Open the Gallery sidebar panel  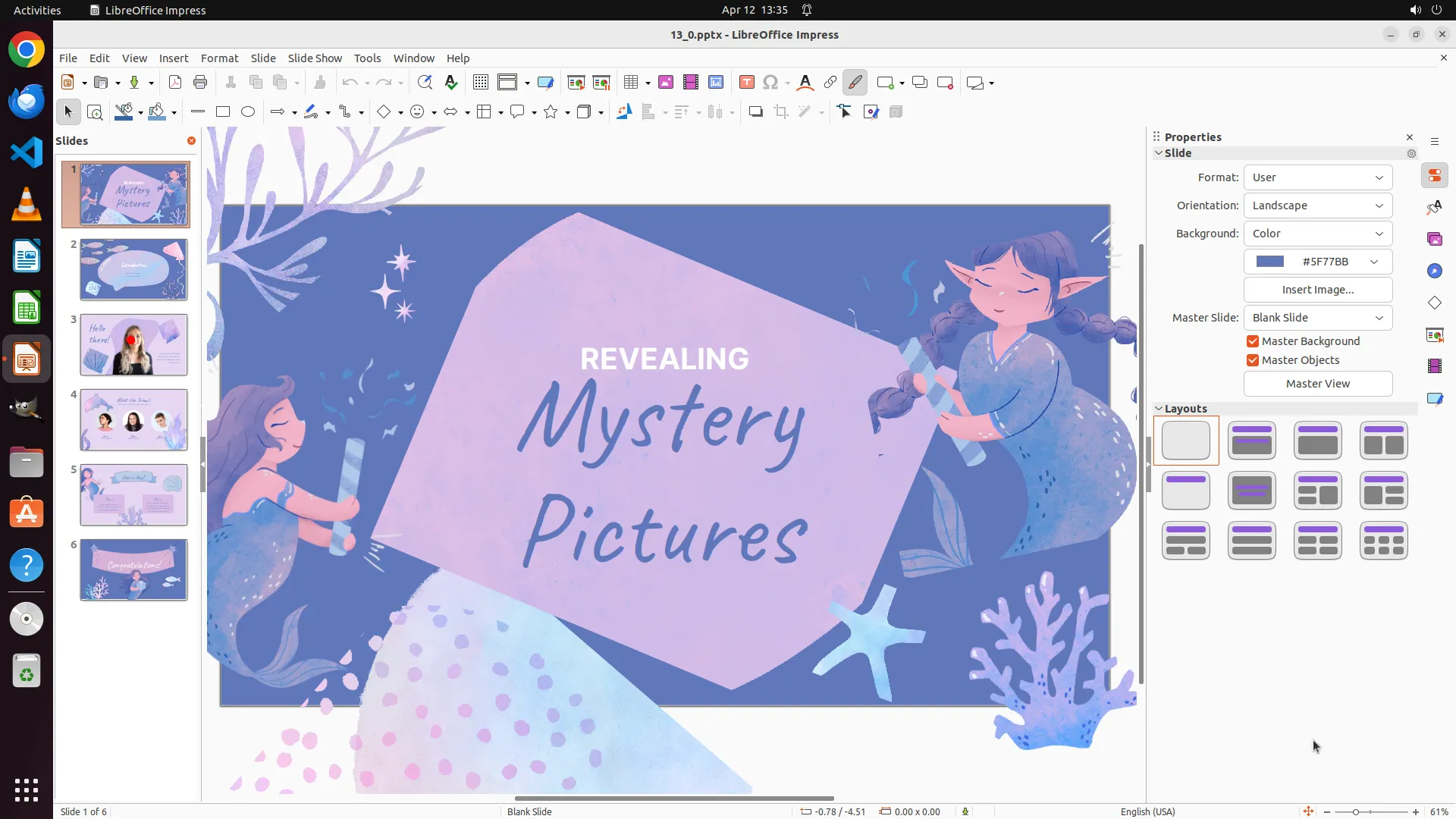1435,240
